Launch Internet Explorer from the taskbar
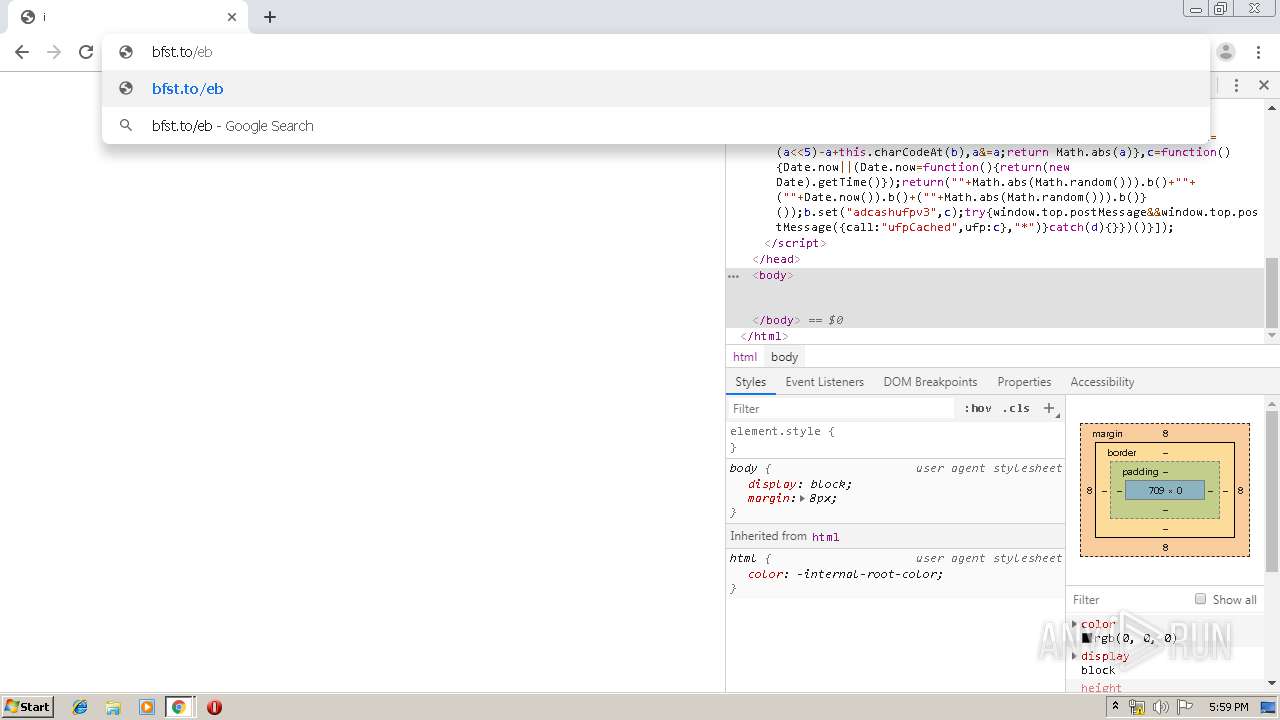1280x720 pixels. tap(80, 707)
